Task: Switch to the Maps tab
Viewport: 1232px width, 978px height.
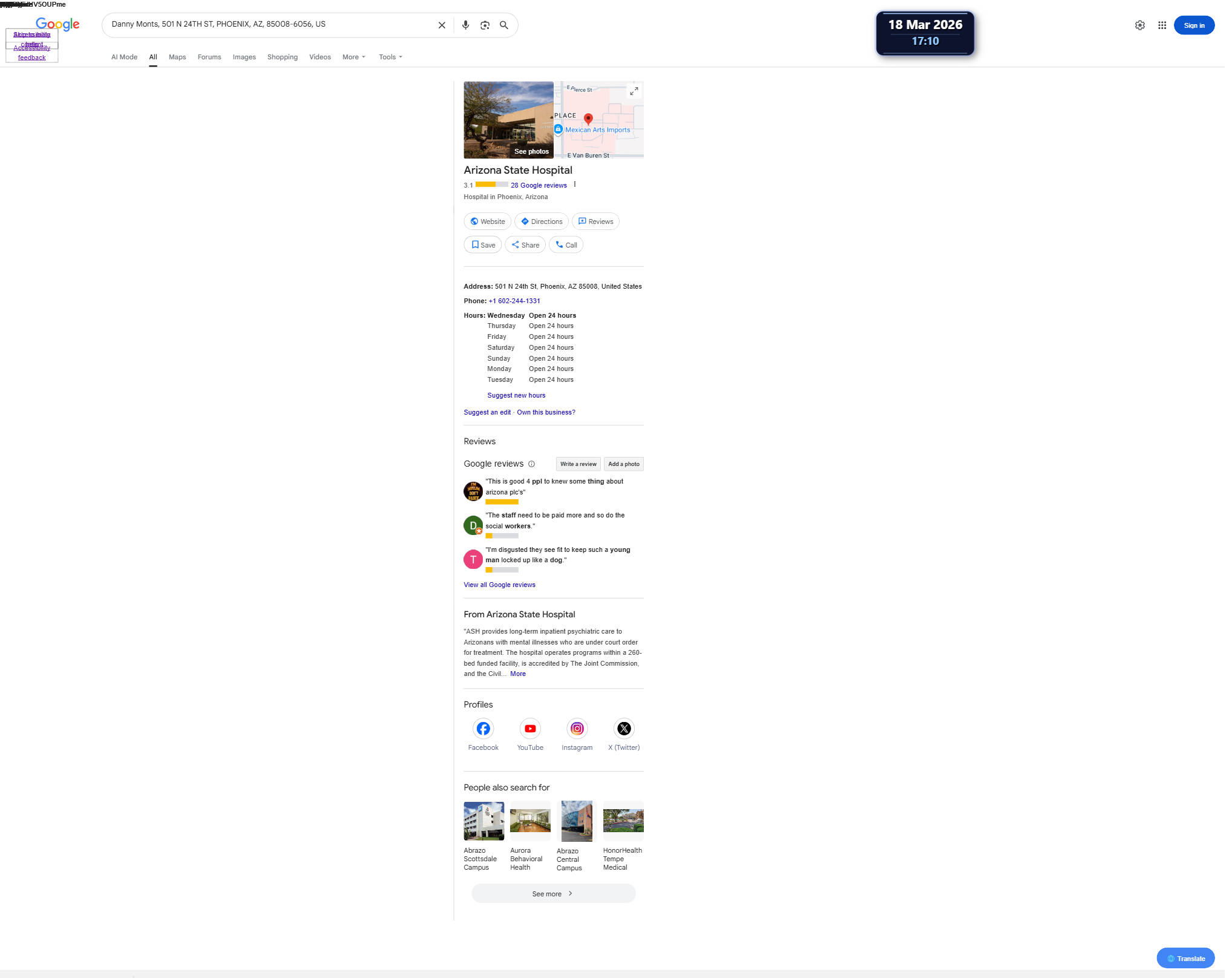Action: [x=177, y=57]
